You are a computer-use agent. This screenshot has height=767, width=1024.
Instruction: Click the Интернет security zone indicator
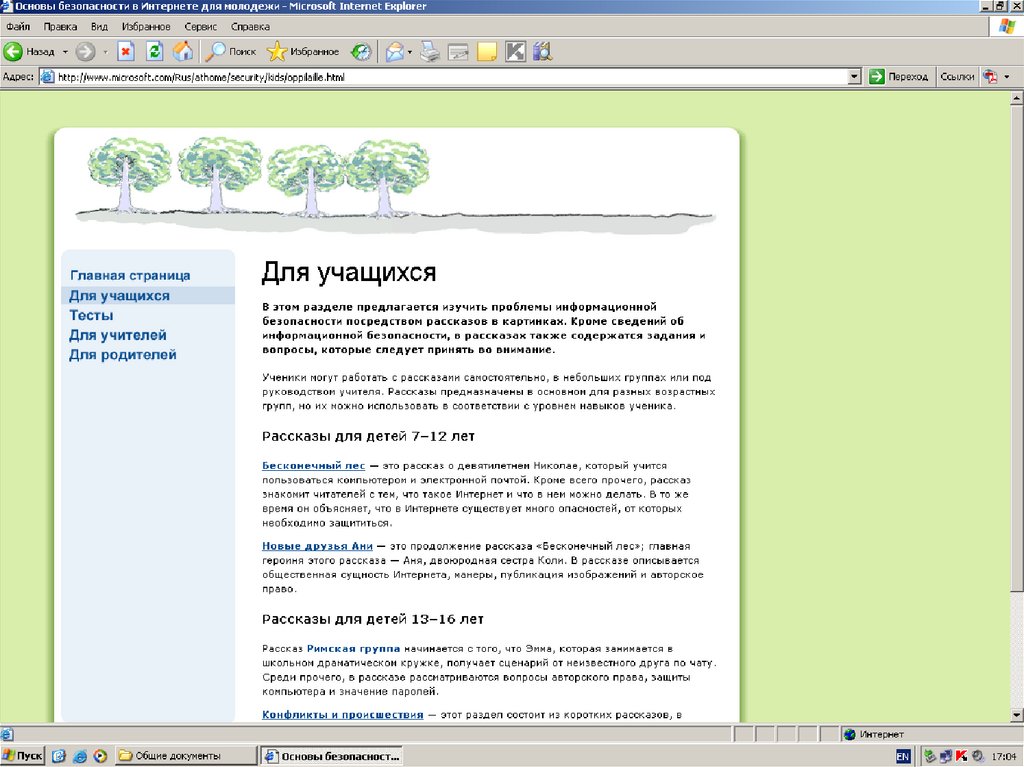pyautogui.click(x=874, y=734)
